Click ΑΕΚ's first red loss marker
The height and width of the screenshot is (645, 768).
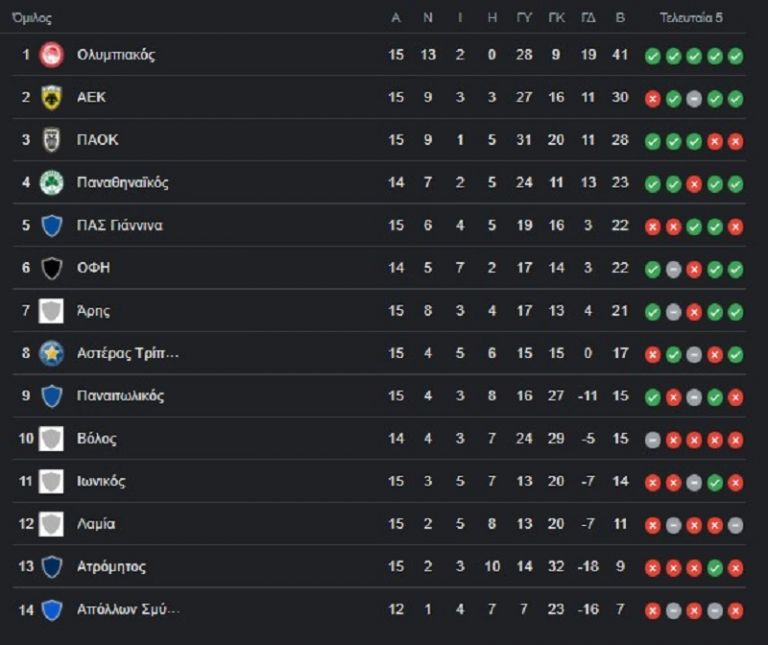(x=652, y=99)
